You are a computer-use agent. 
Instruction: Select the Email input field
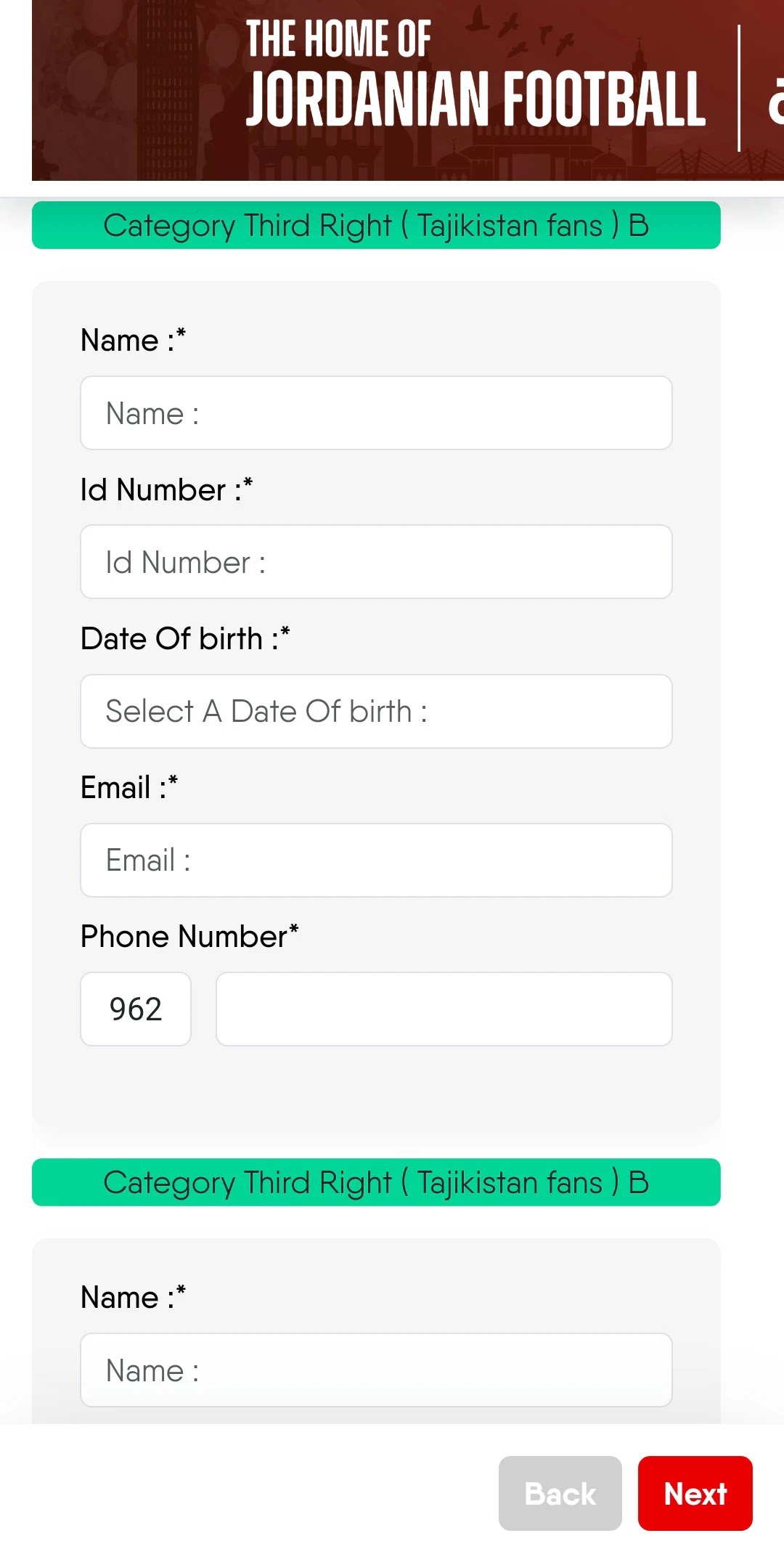tap(376, 860)
